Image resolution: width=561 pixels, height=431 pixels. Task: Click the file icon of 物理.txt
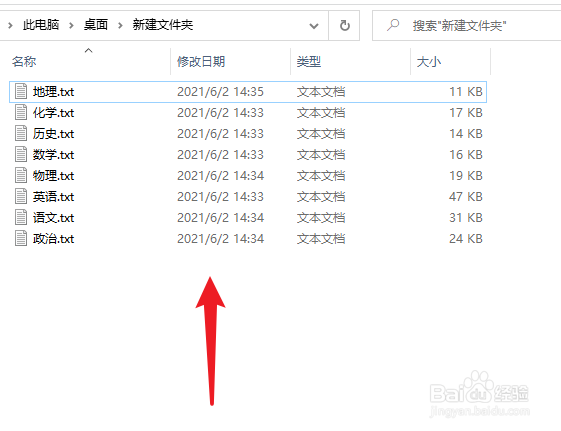pyautogui.click(x=21, y=175)
